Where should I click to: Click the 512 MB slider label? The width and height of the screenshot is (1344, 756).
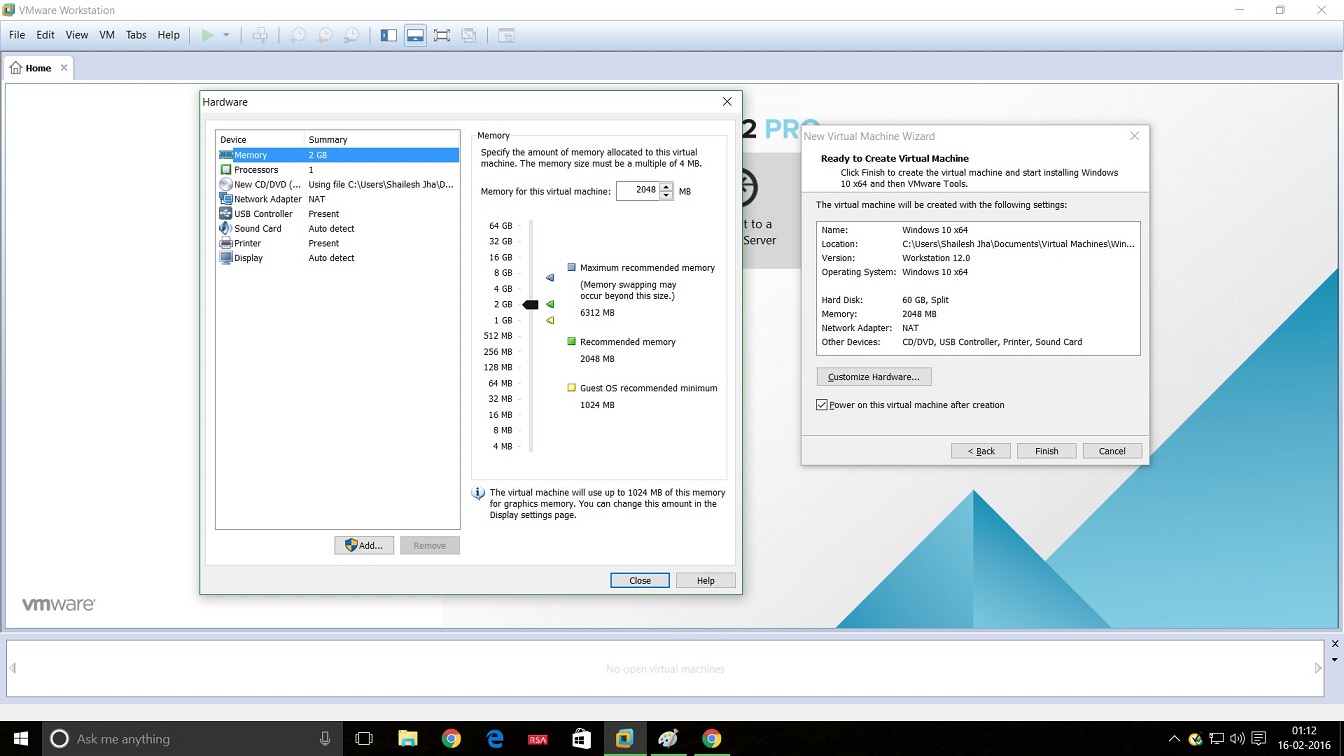click(498, 336)
